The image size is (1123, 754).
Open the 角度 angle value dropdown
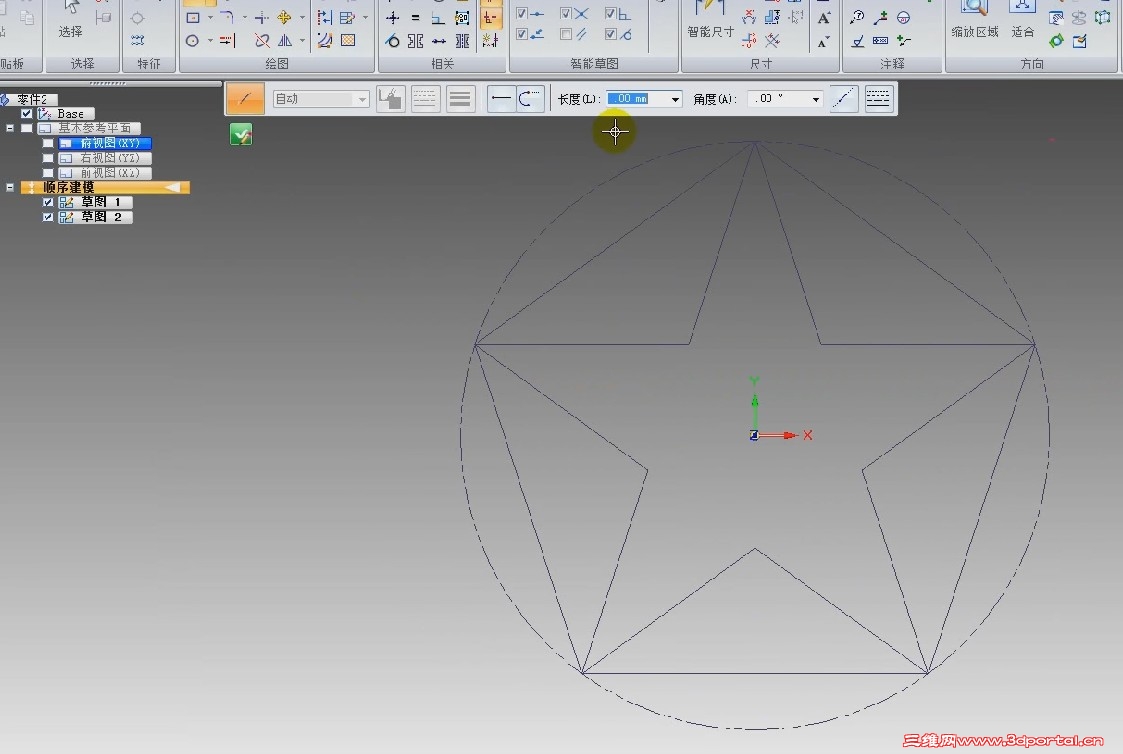[815, 99]
